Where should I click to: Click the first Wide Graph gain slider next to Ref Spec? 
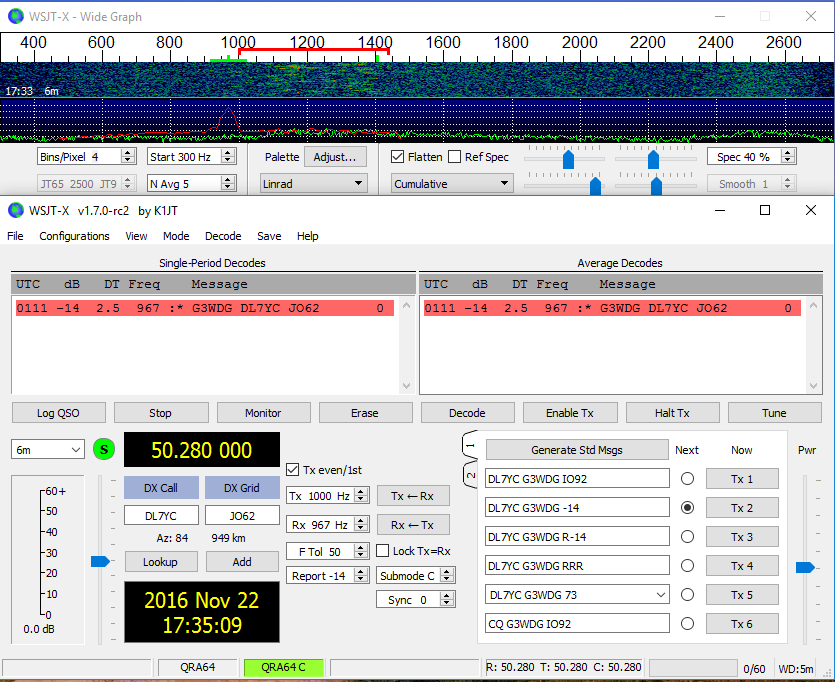click(568, 159)
